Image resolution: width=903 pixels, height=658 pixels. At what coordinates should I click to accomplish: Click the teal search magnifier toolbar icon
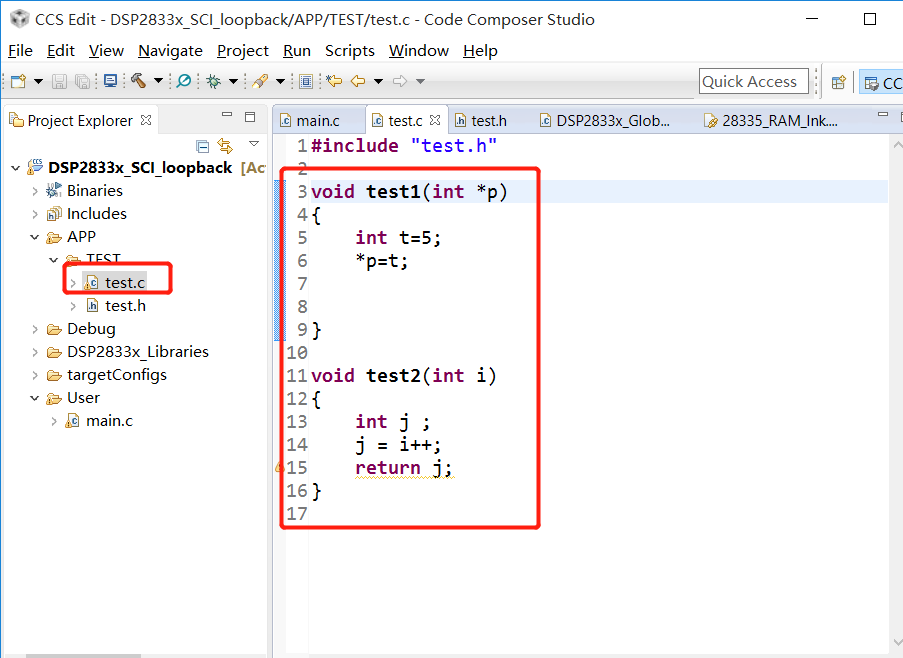[184, 81]
